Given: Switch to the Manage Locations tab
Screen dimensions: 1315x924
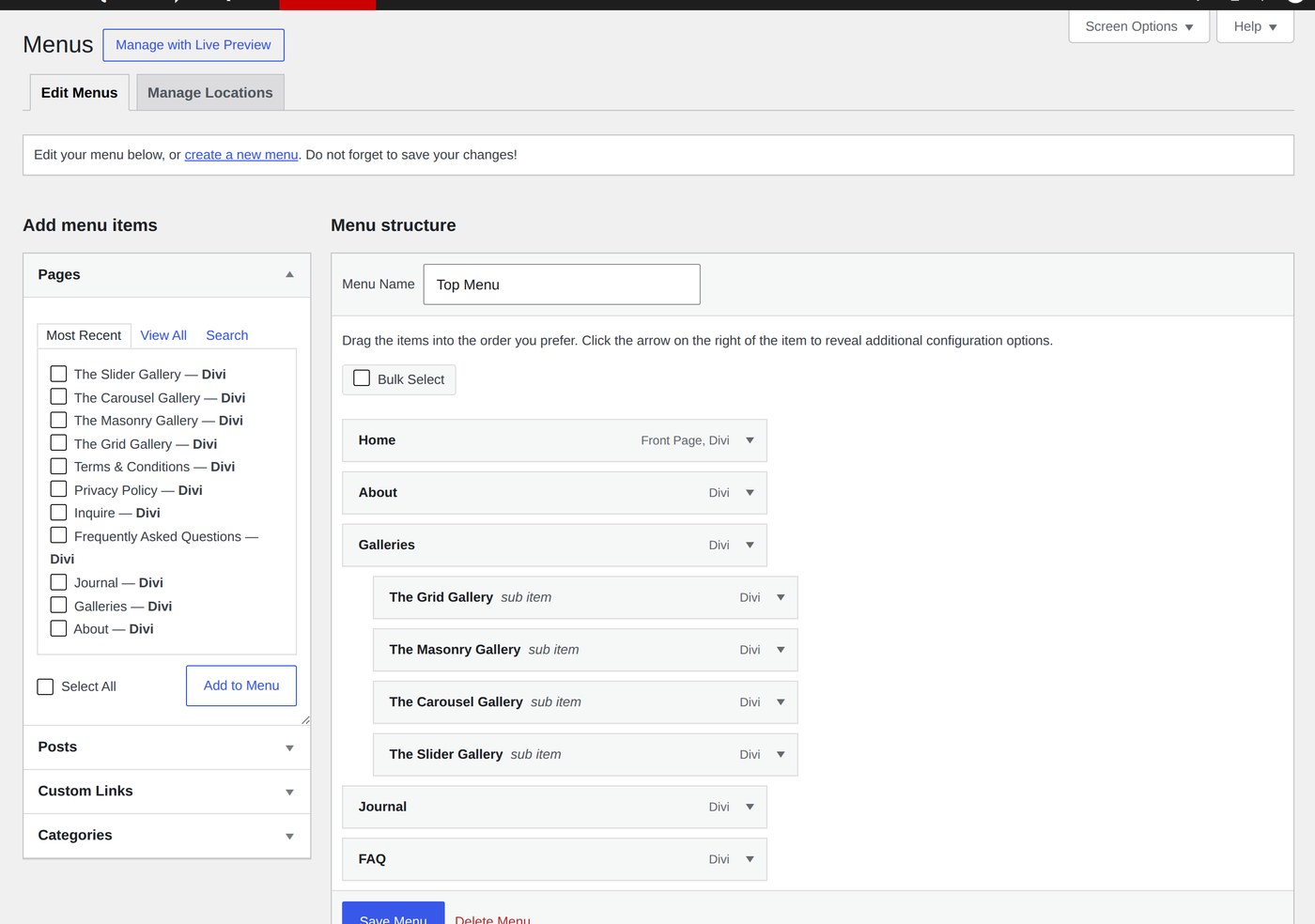Looking at the screenshot, I should pos(210,93).
